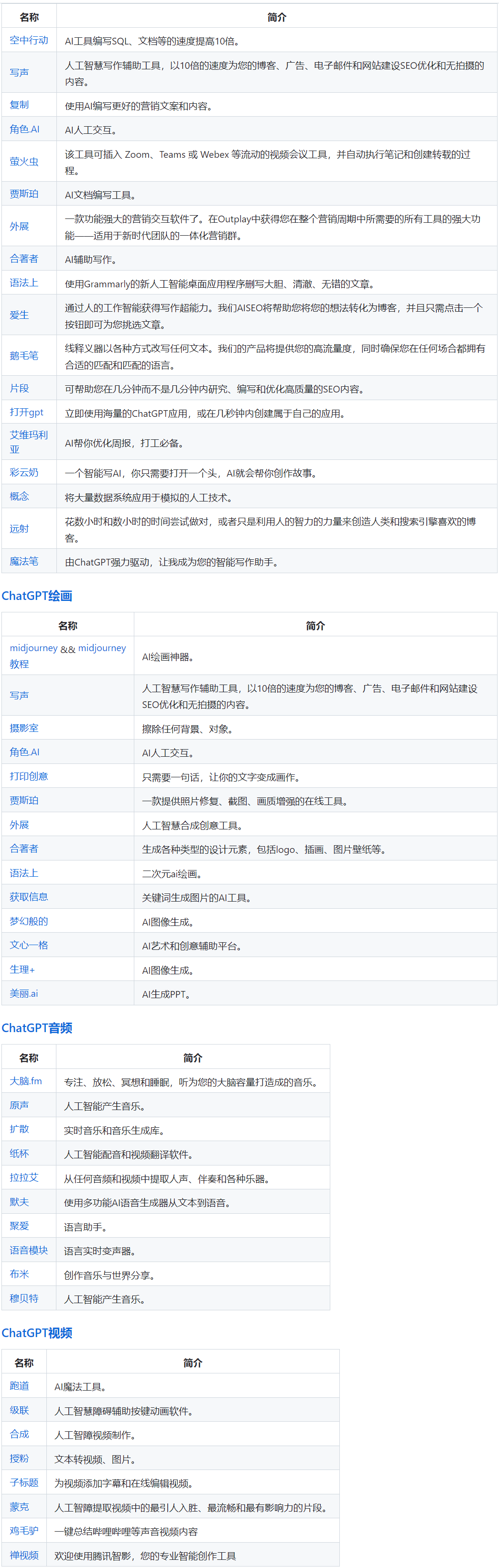Open the 片段 SEO content link
This screenshot has height=1568, width=499.
(x=19, y=388)
